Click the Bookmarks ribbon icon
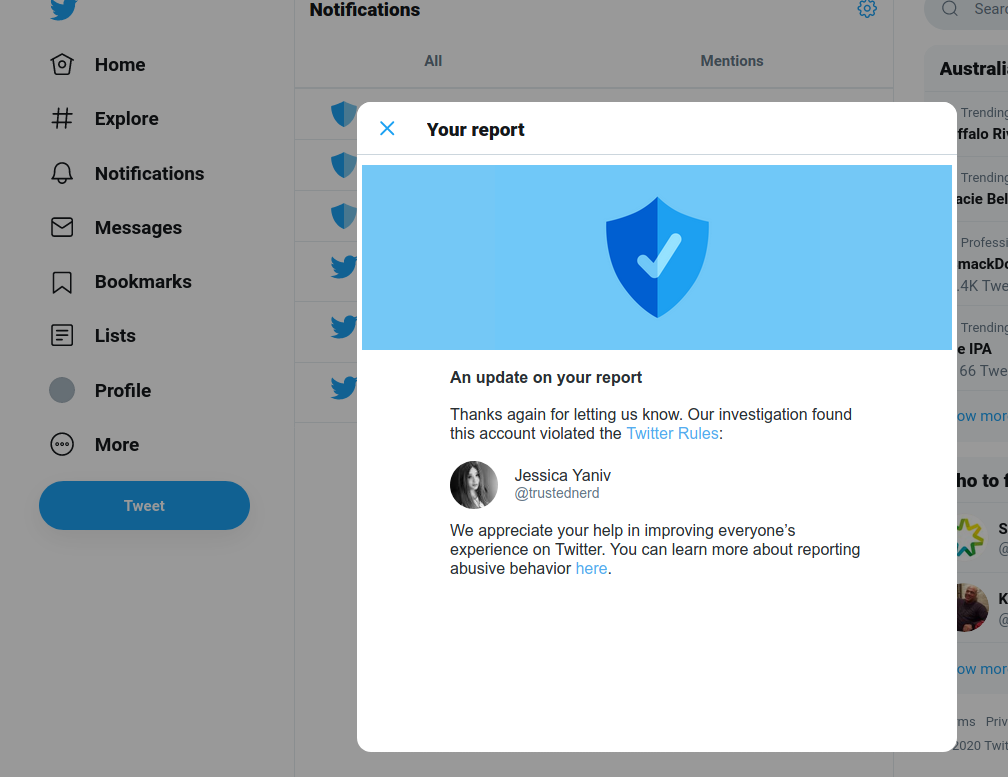 pos(62,281)
